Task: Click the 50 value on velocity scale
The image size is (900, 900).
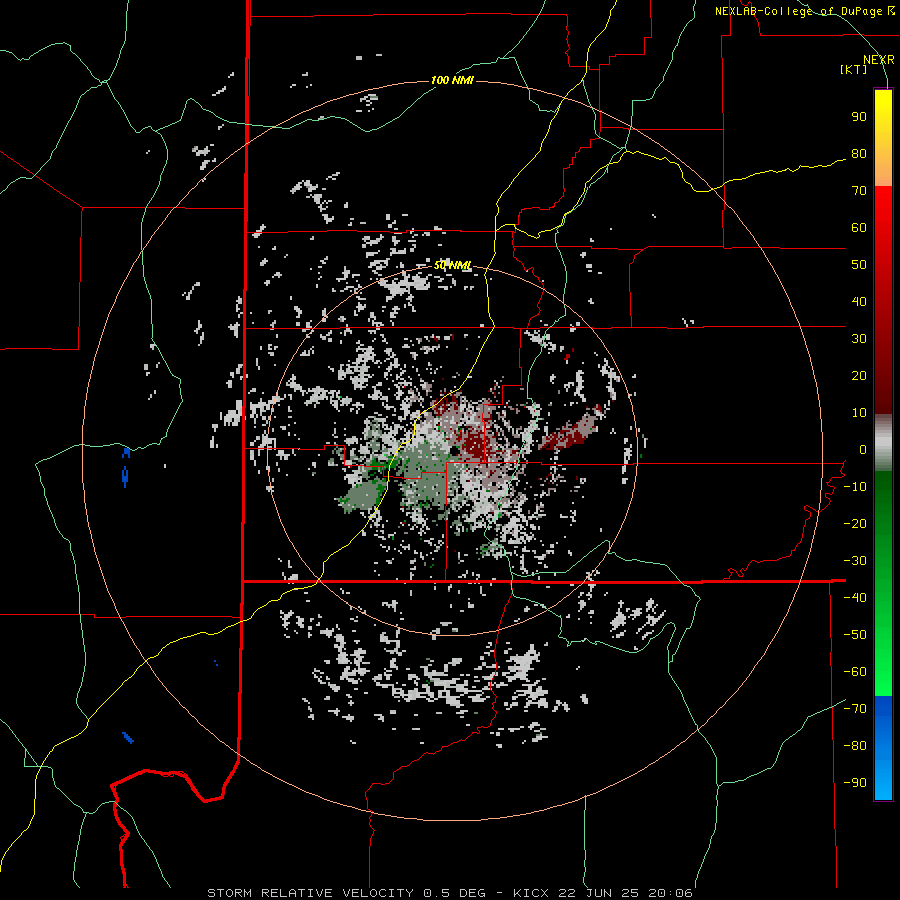Action: tap(859, 265)
